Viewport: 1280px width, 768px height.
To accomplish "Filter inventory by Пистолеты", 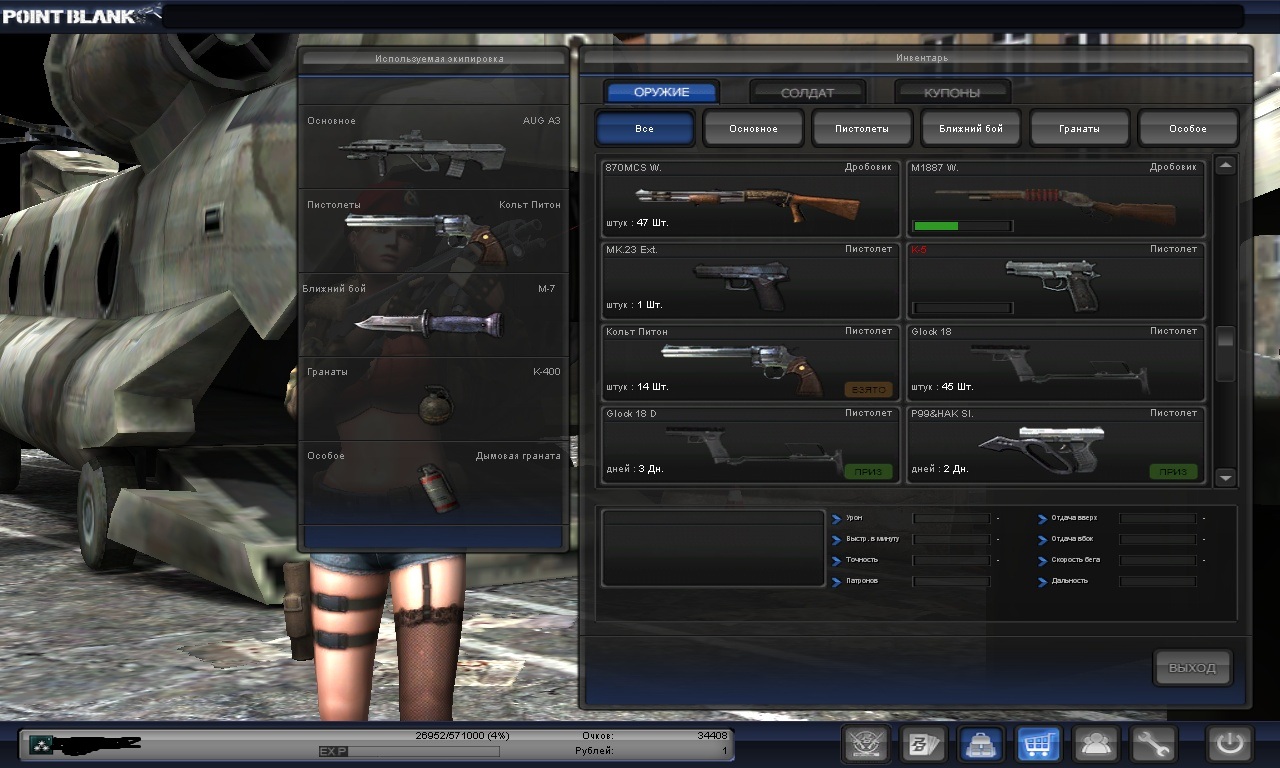I will click(862, 128).
